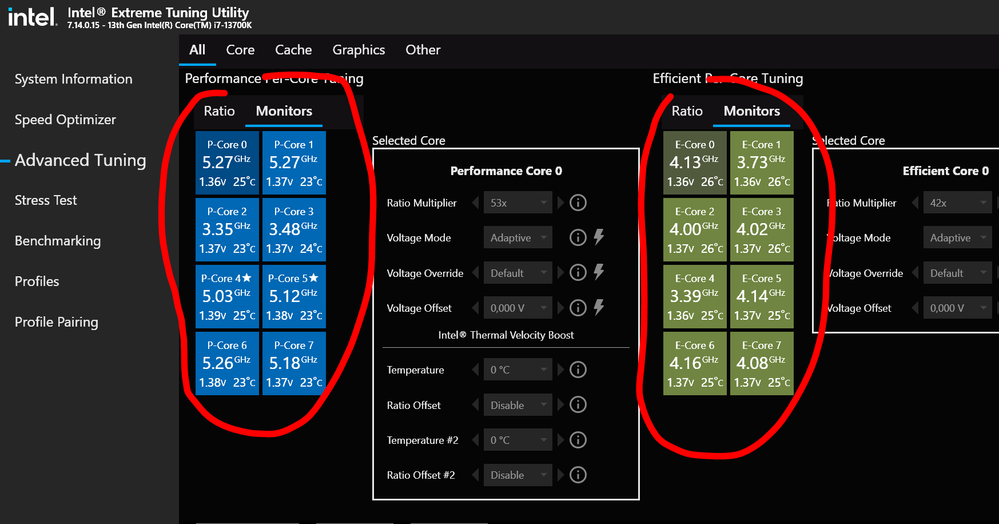
Task: Open Profiles in sidebar
Action: point(37,281)
